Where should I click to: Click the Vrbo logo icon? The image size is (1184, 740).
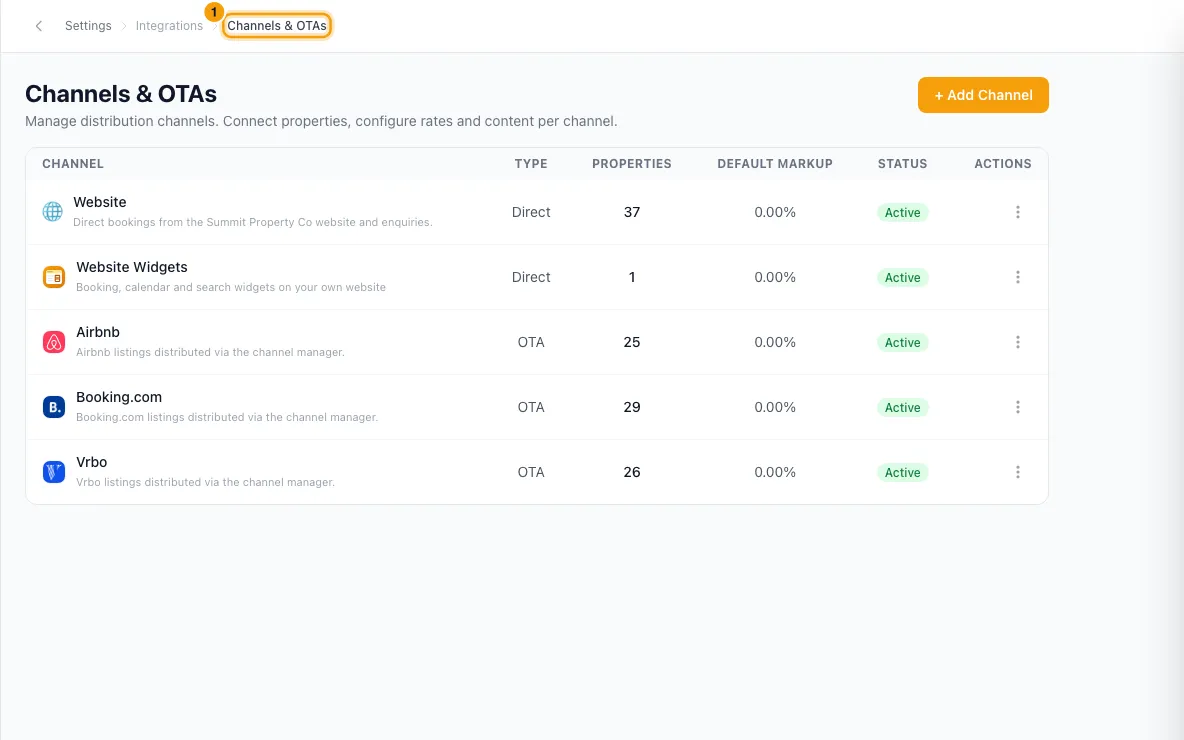[x=54, y=472]
